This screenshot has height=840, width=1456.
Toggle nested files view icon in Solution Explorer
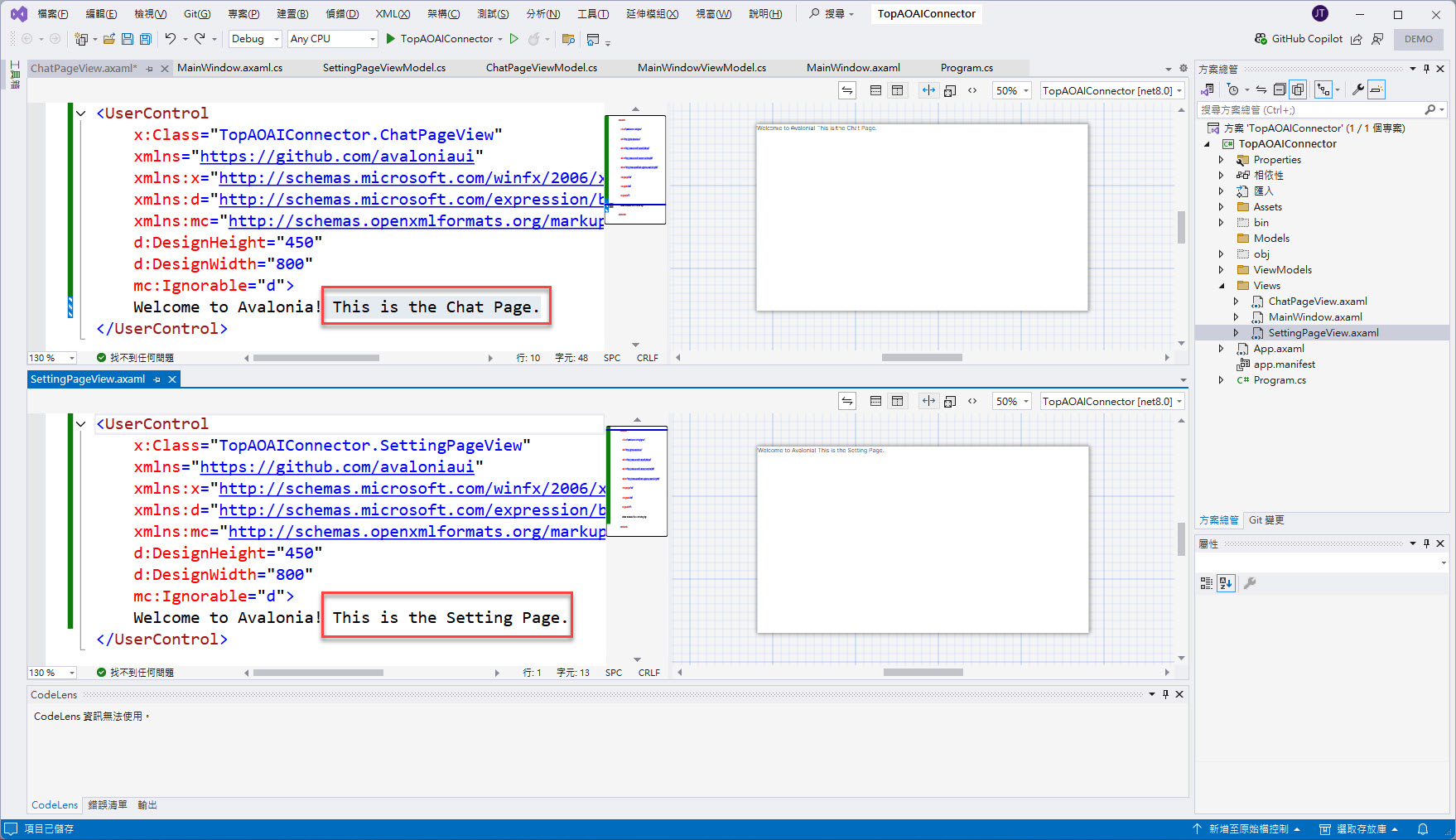click(1323, 89)
